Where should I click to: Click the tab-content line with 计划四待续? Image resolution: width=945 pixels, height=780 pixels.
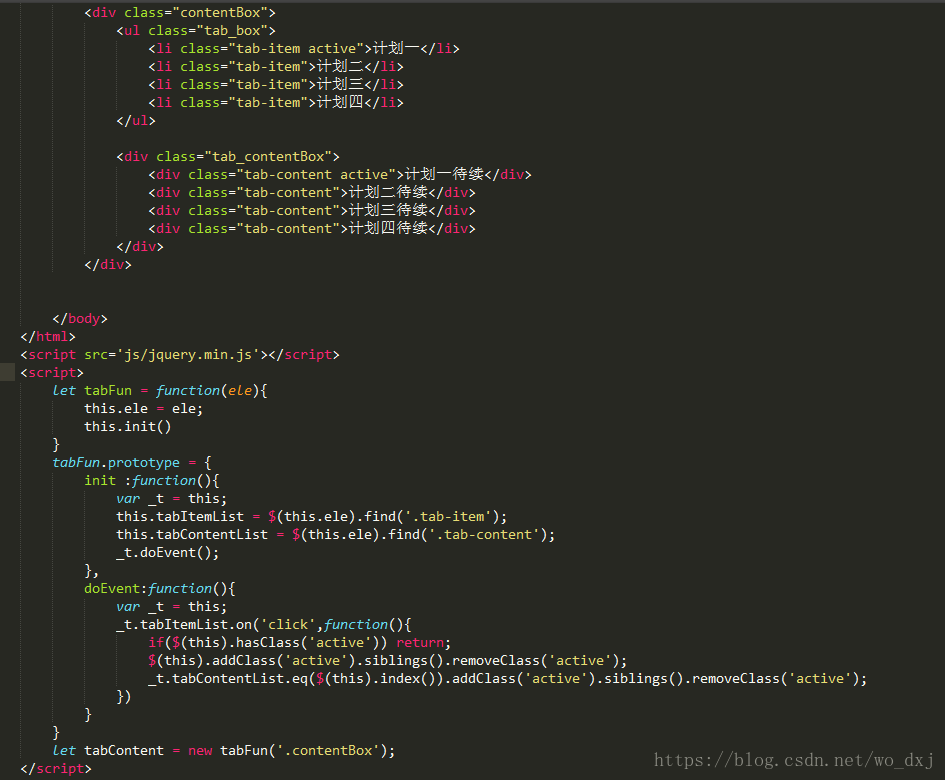pyautogui.click(x=312, y=228)
